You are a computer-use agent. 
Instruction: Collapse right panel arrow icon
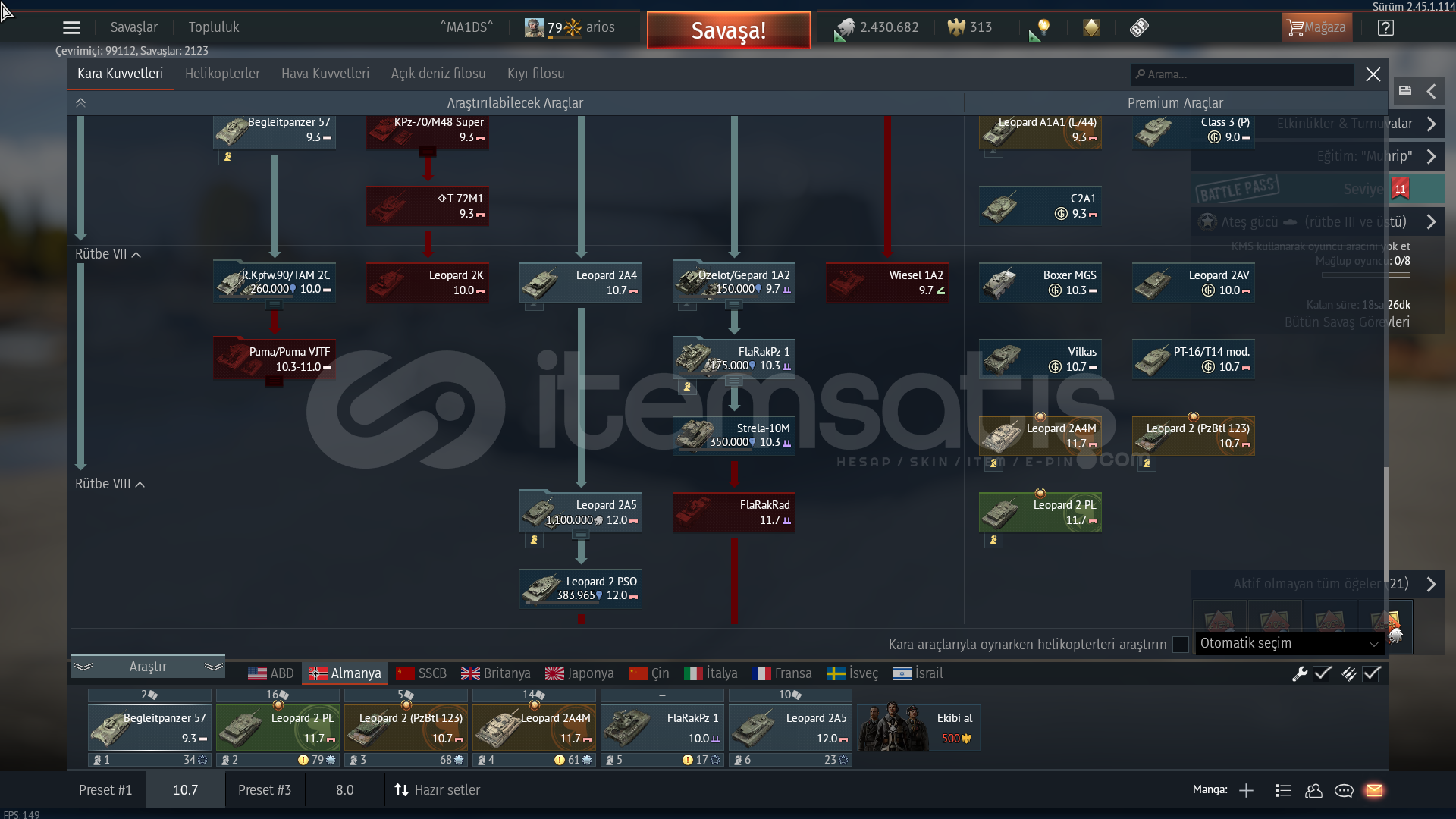click(x=1432, y=92)
